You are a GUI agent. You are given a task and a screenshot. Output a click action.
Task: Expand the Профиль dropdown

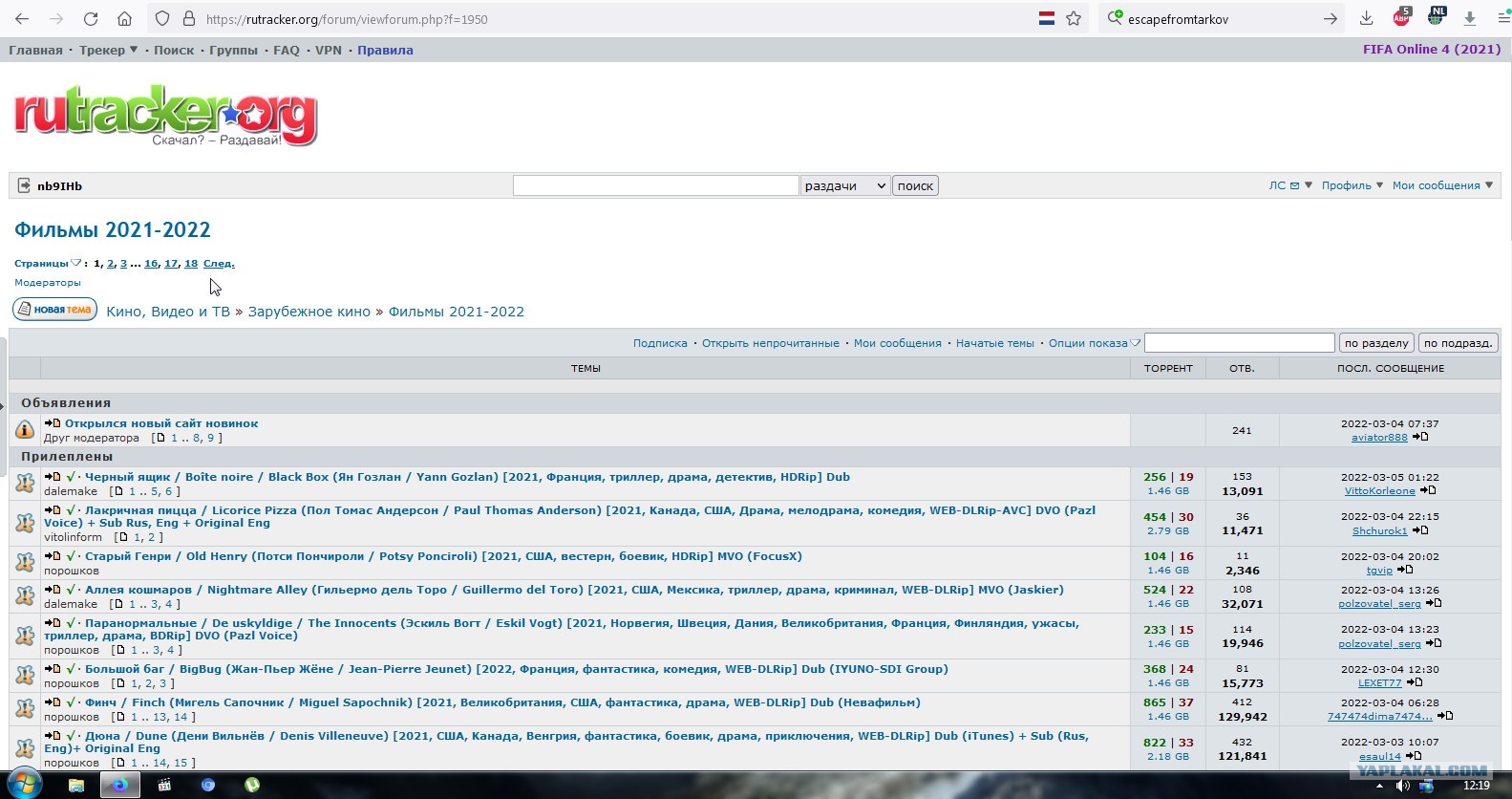1352,185
